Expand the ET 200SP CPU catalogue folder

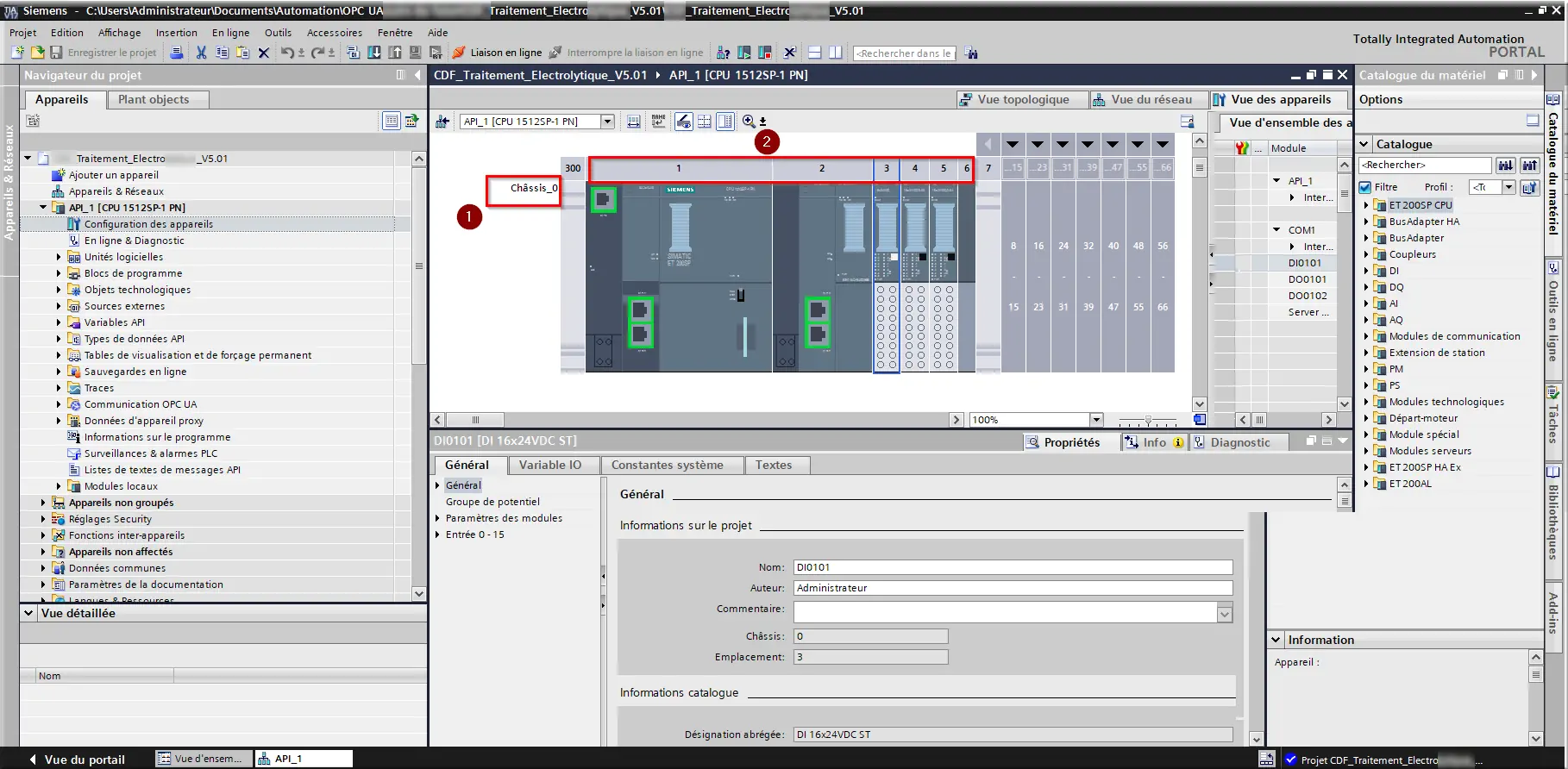pyautogui.click(x=1366, y=205)
